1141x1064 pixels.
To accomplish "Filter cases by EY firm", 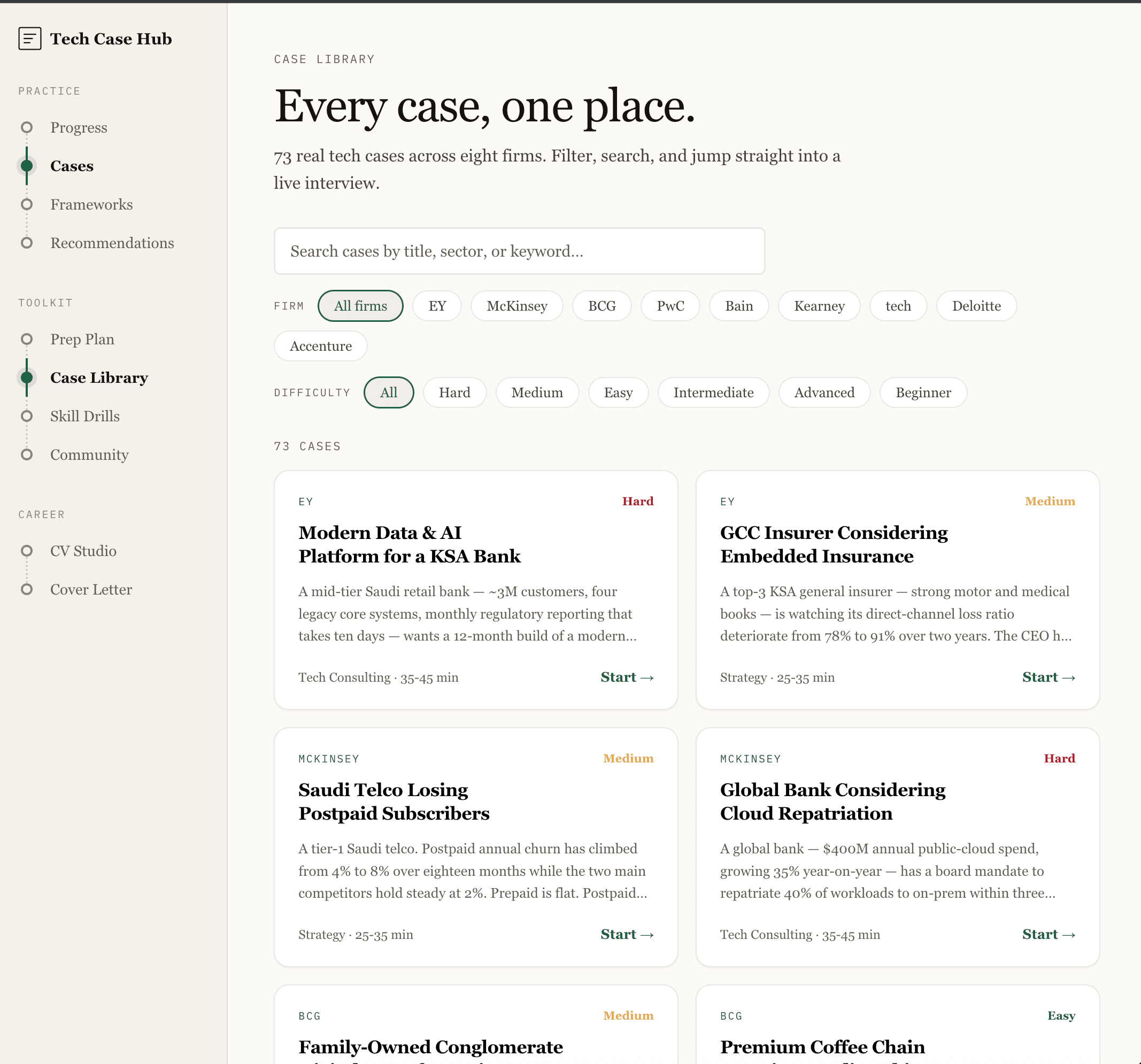I will pos(437,306).
